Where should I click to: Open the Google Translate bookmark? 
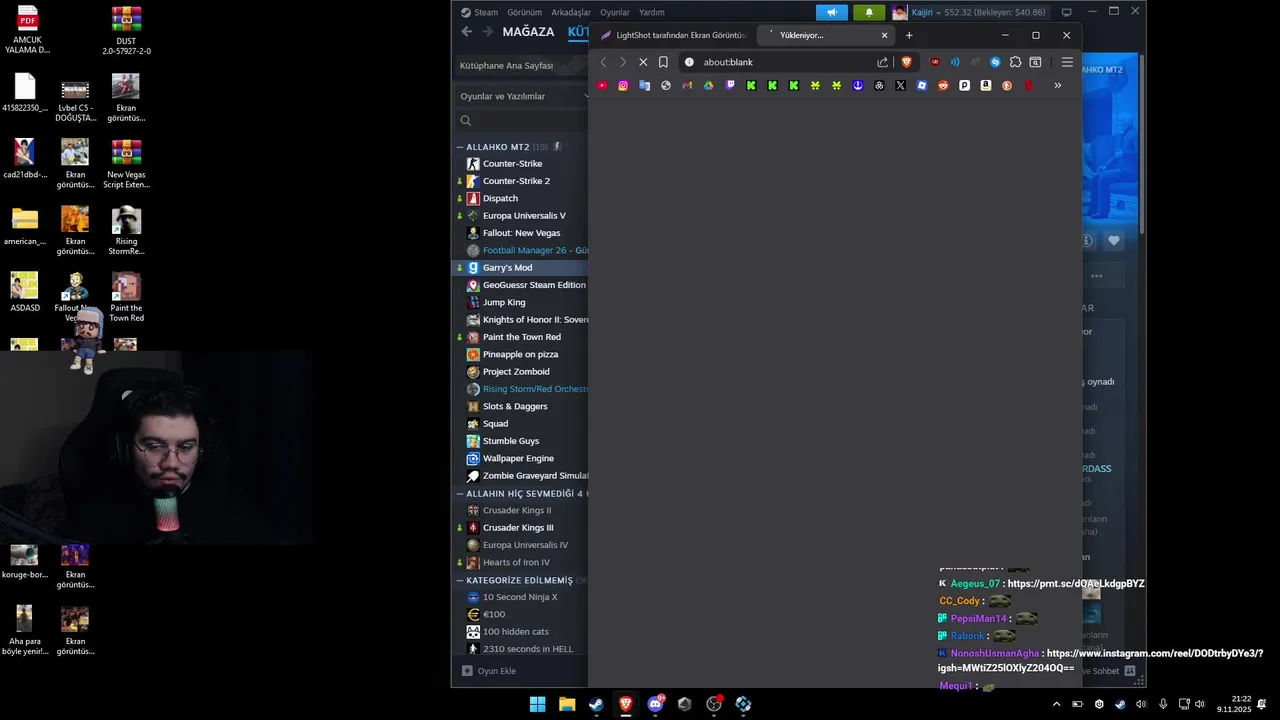pyautogui.click(x=644, y=86)
